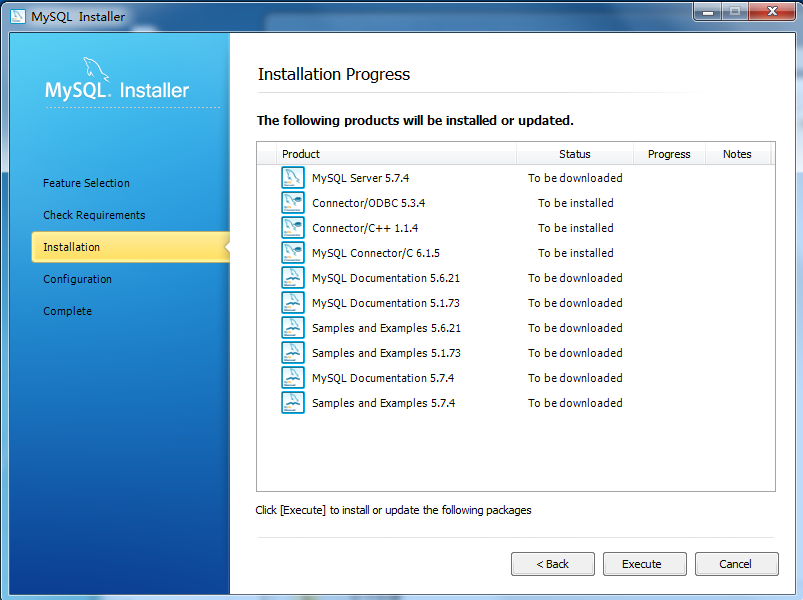Click Documentation 5.1.73's 'To be downloaded' status
The width and height of the screenshot is (803, 600).
pyautogui.click(x=575, y=303)
